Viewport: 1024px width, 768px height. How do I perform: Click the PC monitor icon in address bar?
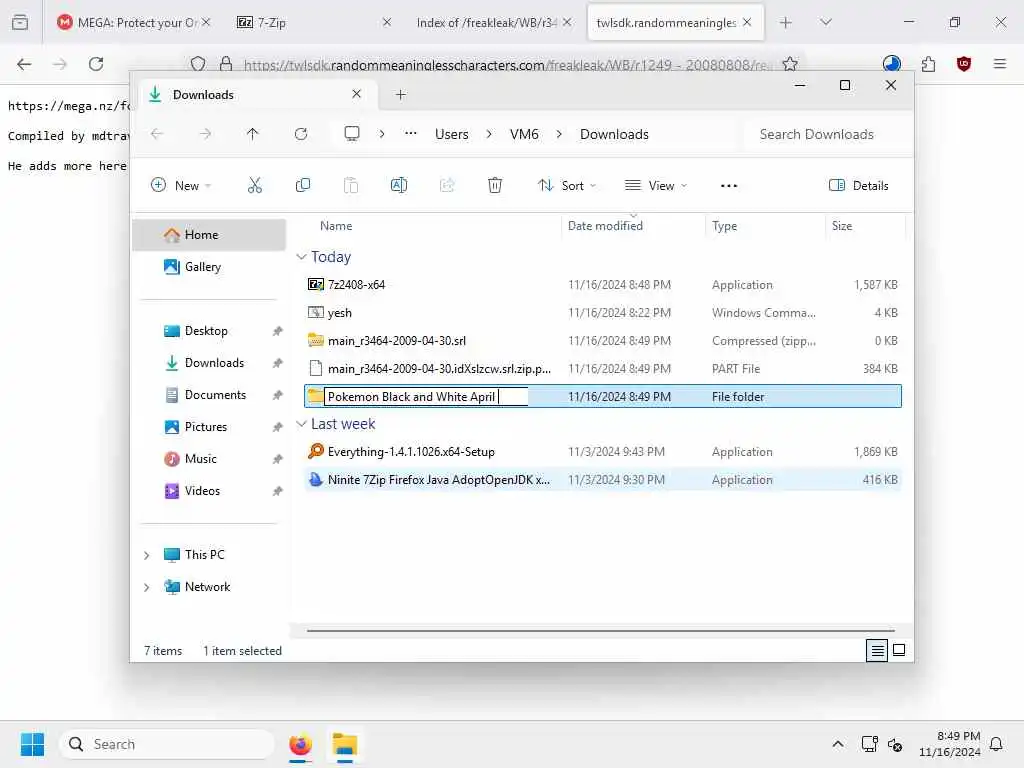[x=352, y=134]
